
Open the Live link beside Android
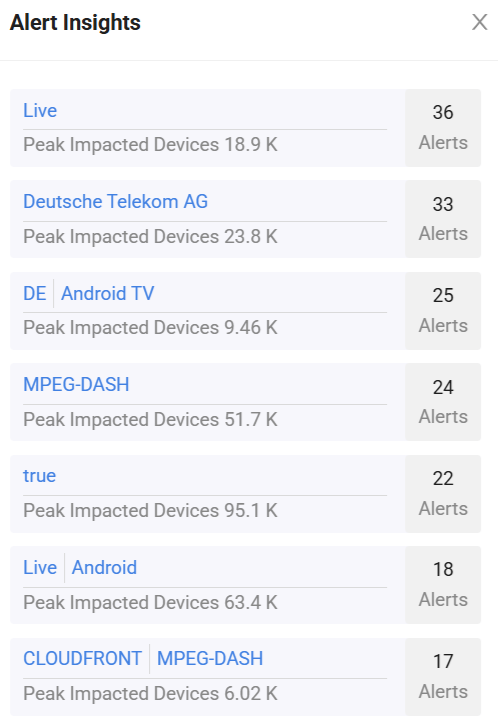pyautogui.click(x=40, y=568)
